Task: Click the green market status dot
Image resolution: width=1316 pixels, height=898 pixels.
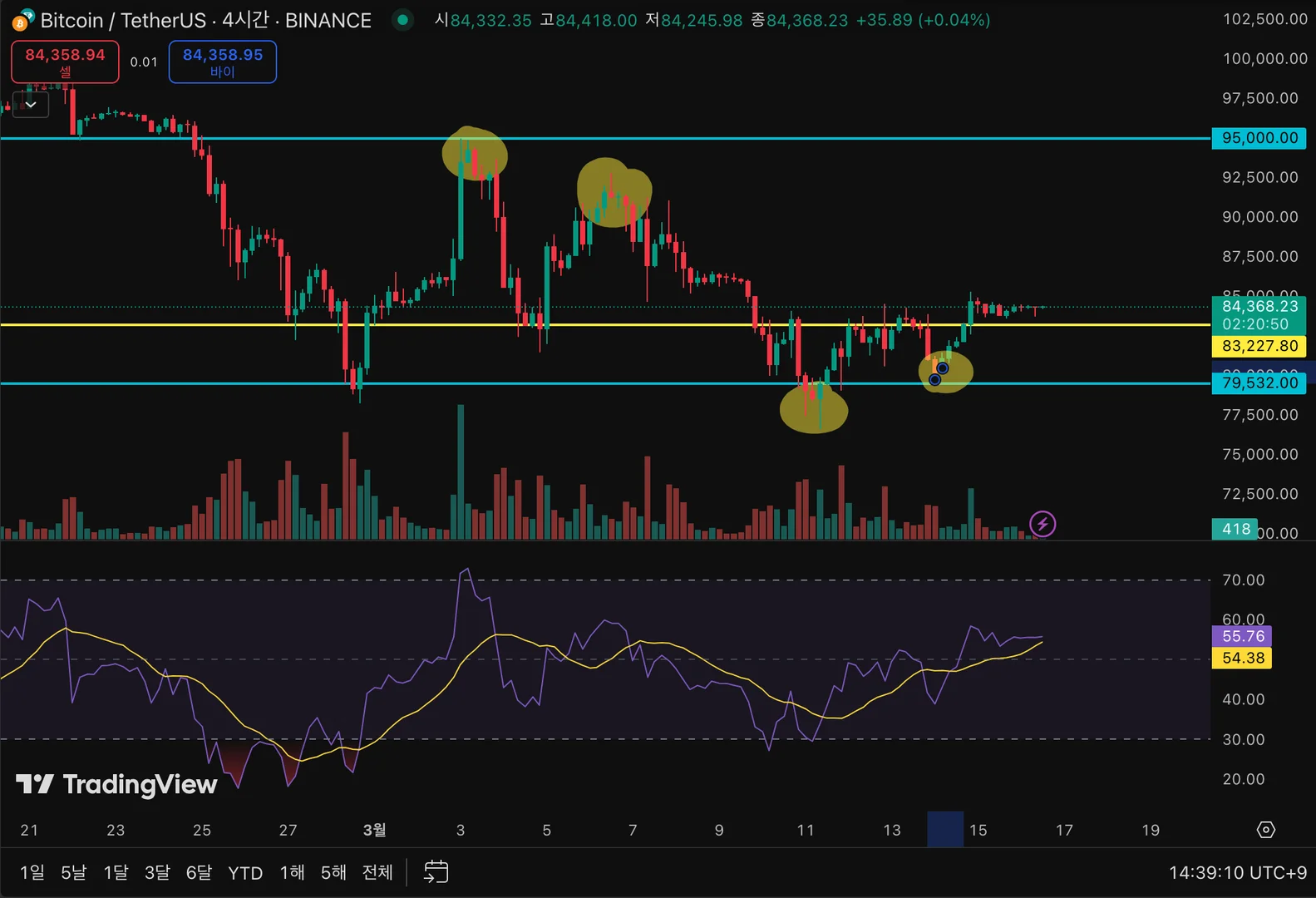Action: (x=403, y=19)
